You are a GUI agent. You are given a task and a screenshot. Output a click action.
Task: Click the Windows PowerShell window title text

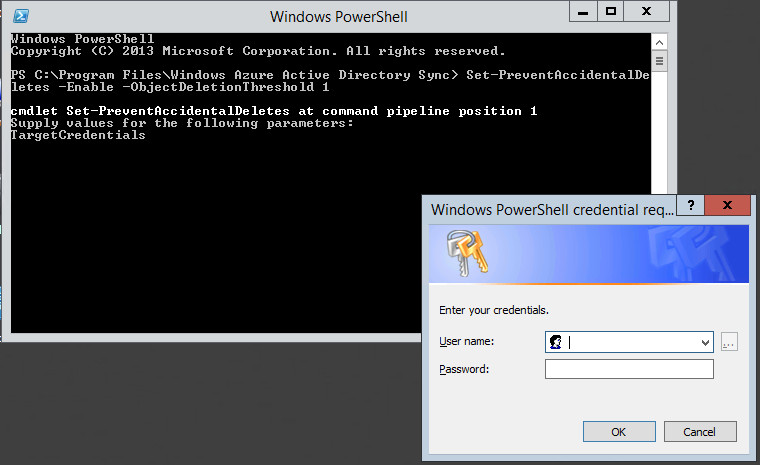click(339, 17)
